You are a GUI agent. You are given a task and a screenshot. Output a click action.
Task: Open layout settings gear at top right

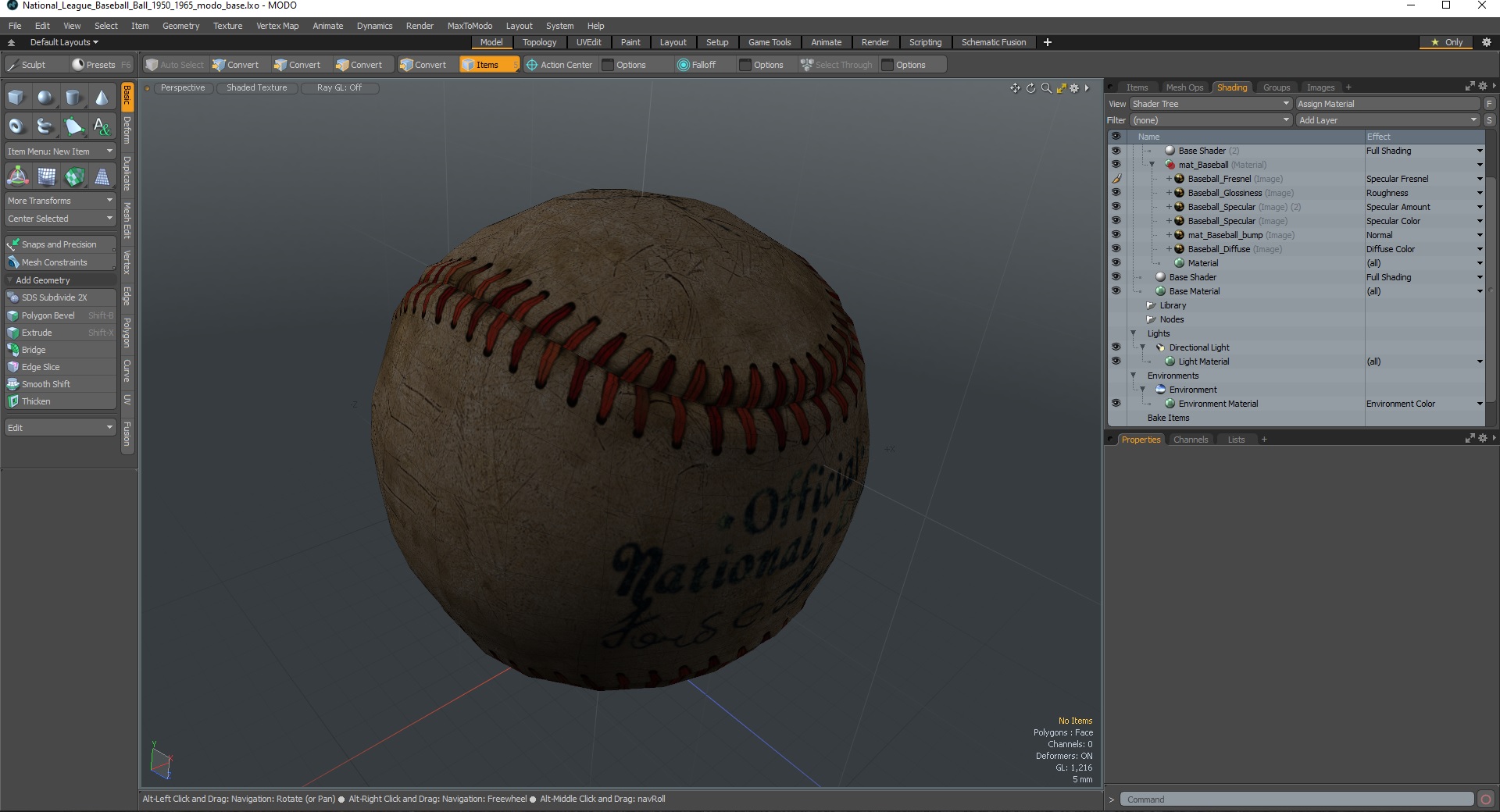1487,42
